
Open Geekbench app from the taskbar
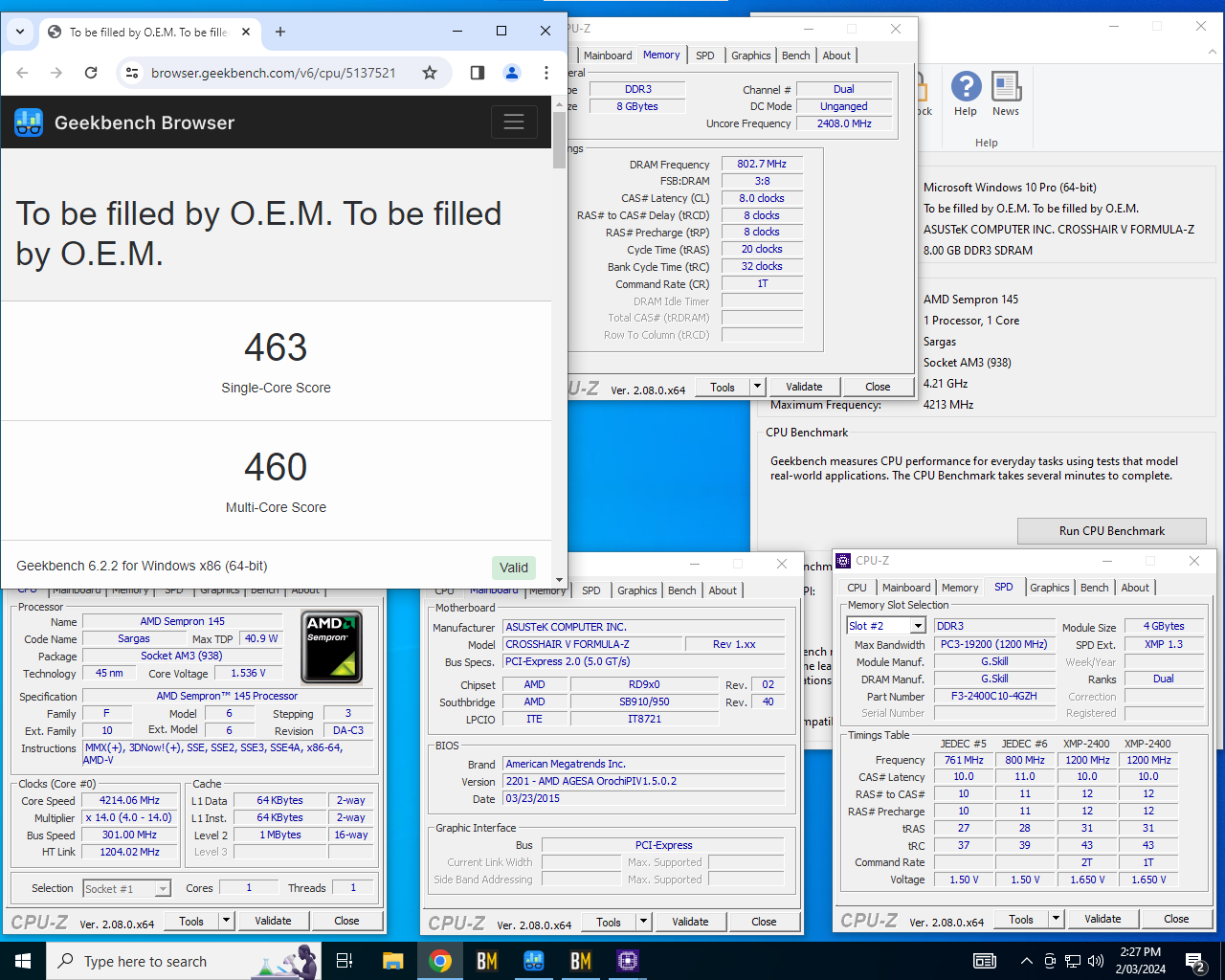click(x=534, y=961)
